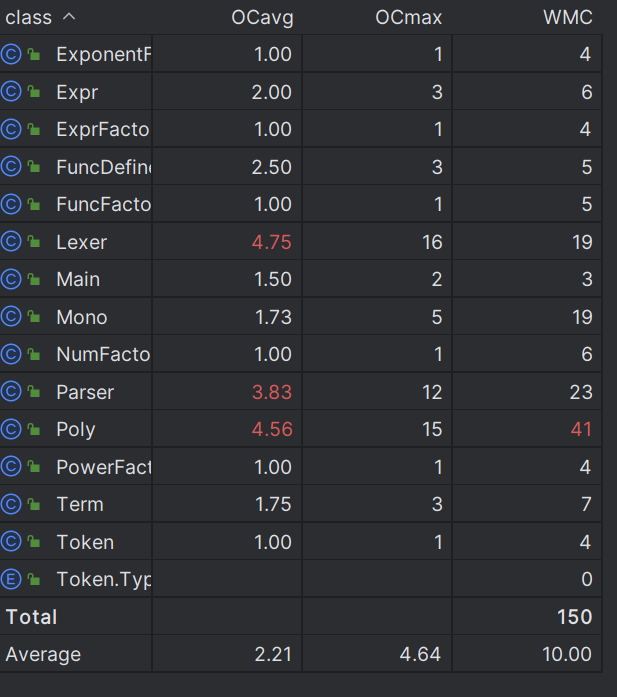This screenshot has width=617, height=697.
Task: Click Poly's red WMC value 41
Action: click(581, 429)
